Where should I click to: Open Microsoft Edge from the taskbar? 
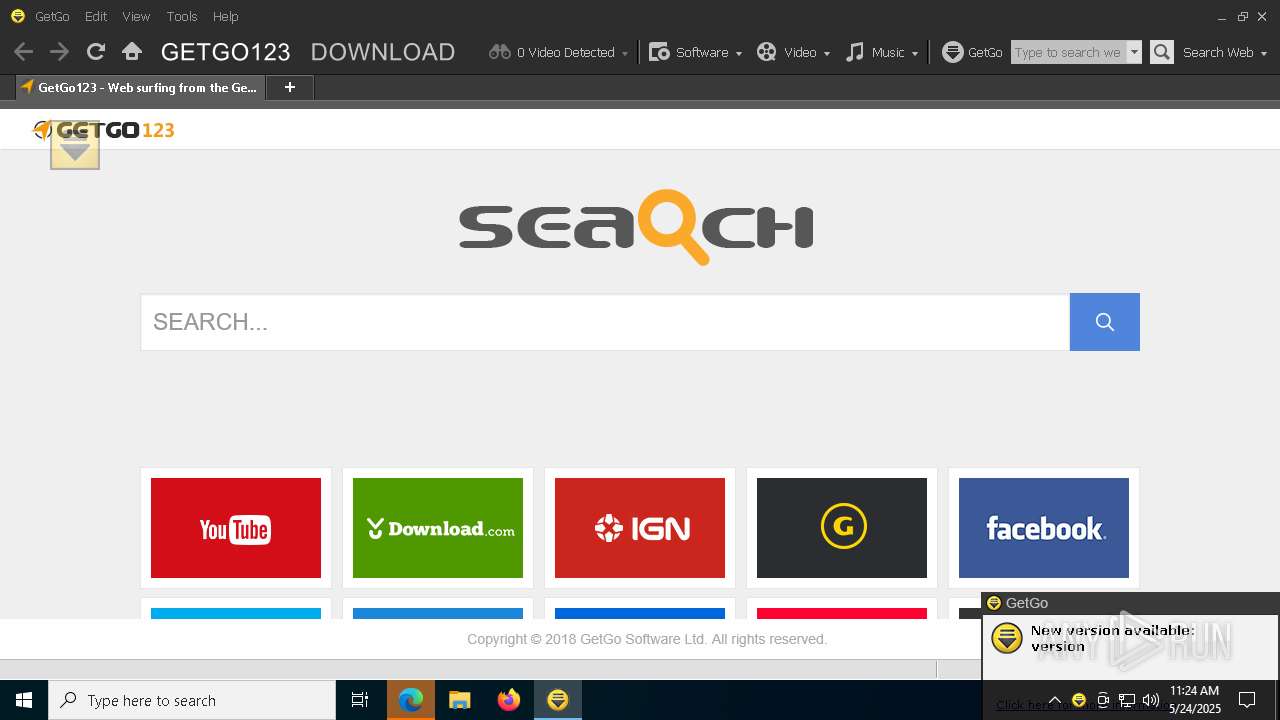(411, 700)
